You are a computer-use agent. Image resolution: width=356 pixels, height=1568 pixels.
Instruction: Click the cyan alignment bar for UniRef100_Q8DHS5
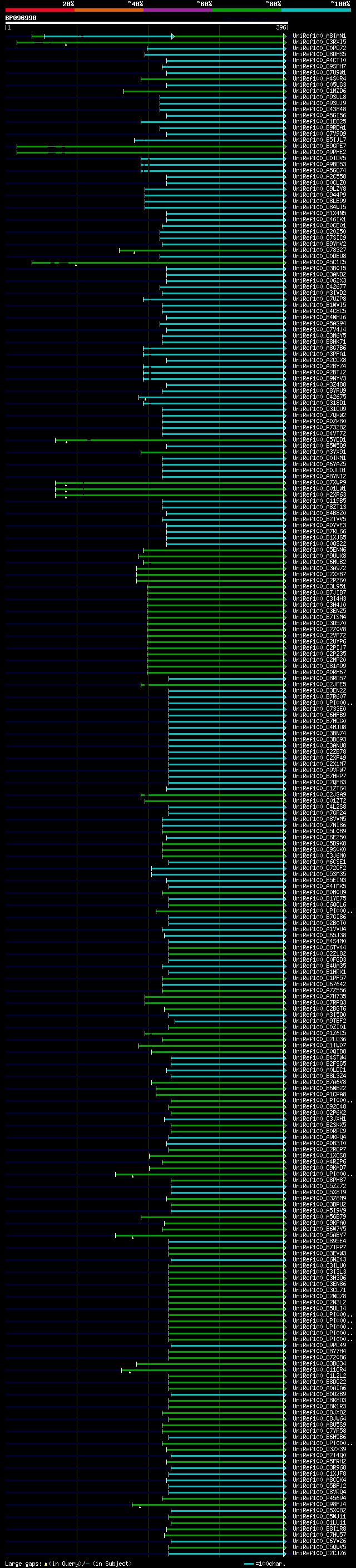coord(215,55)
